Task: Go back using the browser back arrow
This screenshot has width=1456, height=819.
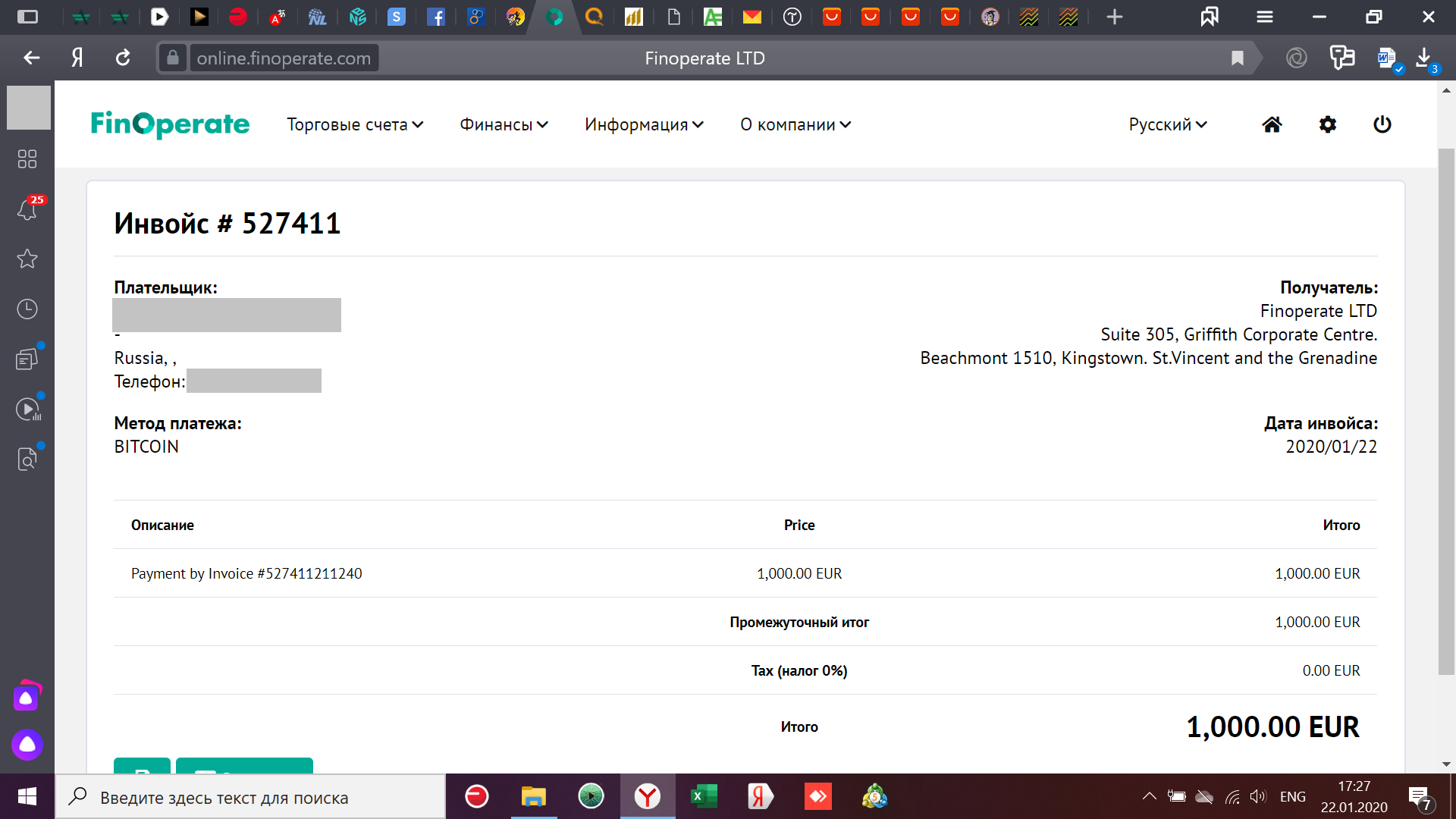Action: click(x=31, y=58)
